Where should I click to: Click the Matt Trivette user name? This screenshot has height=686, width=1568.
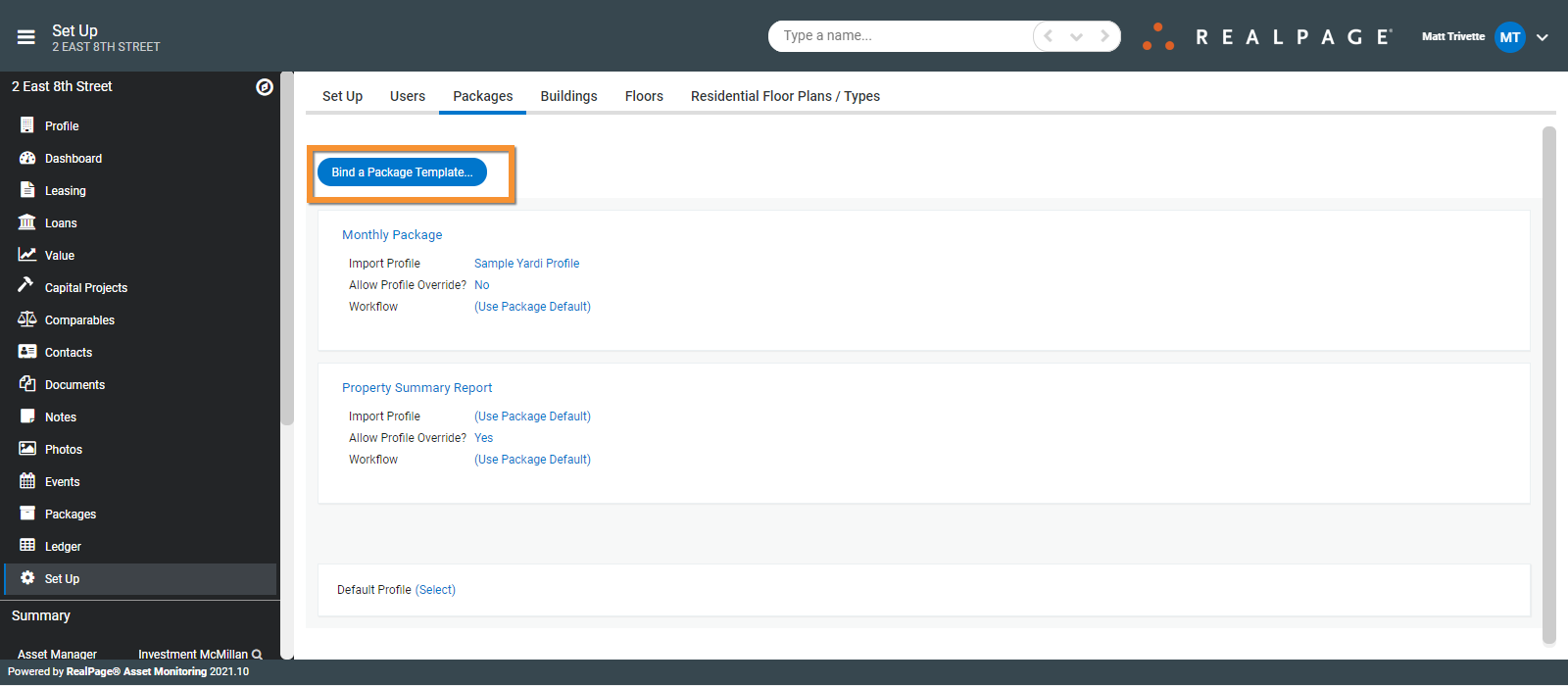point(1453,36)
